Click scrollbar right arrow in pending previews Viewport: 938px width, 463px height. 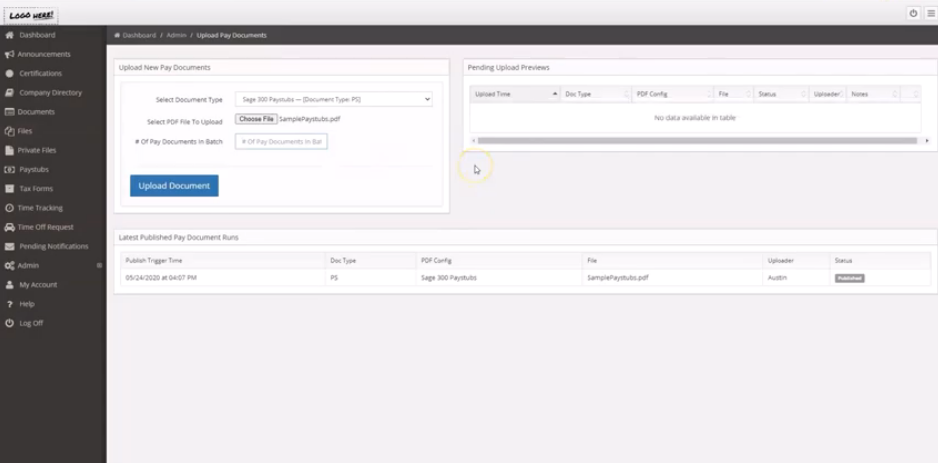click(x=927, y=141)
